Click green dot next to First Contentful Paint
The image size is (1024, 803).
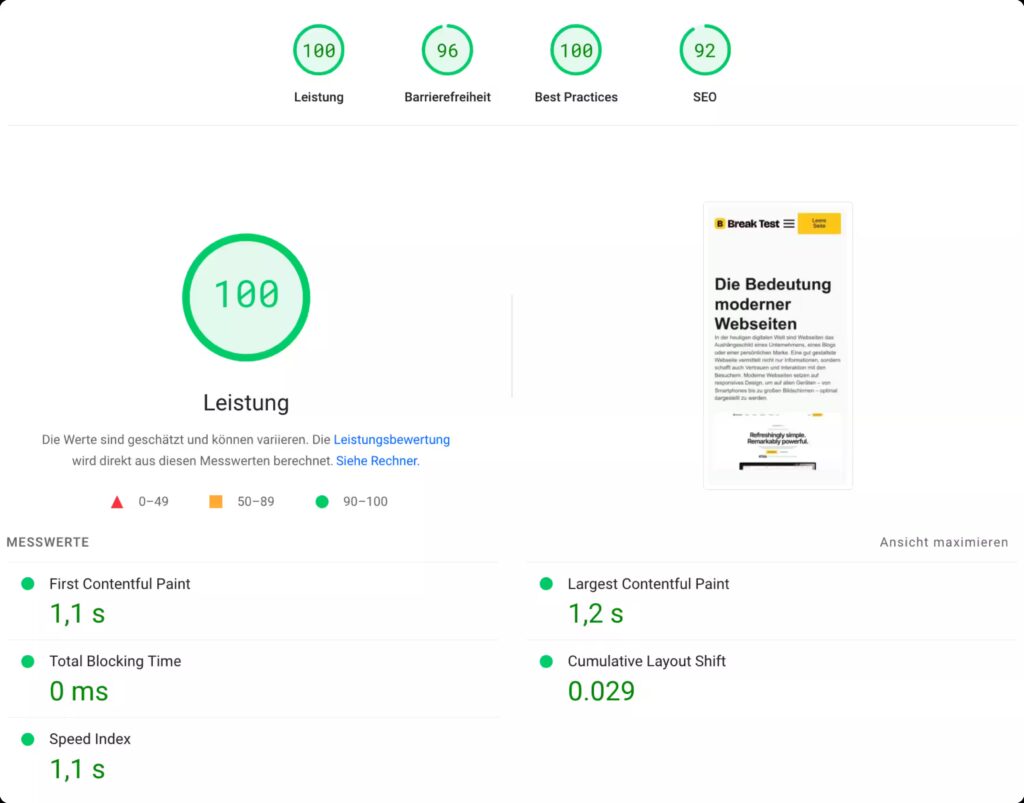[28, 584]
